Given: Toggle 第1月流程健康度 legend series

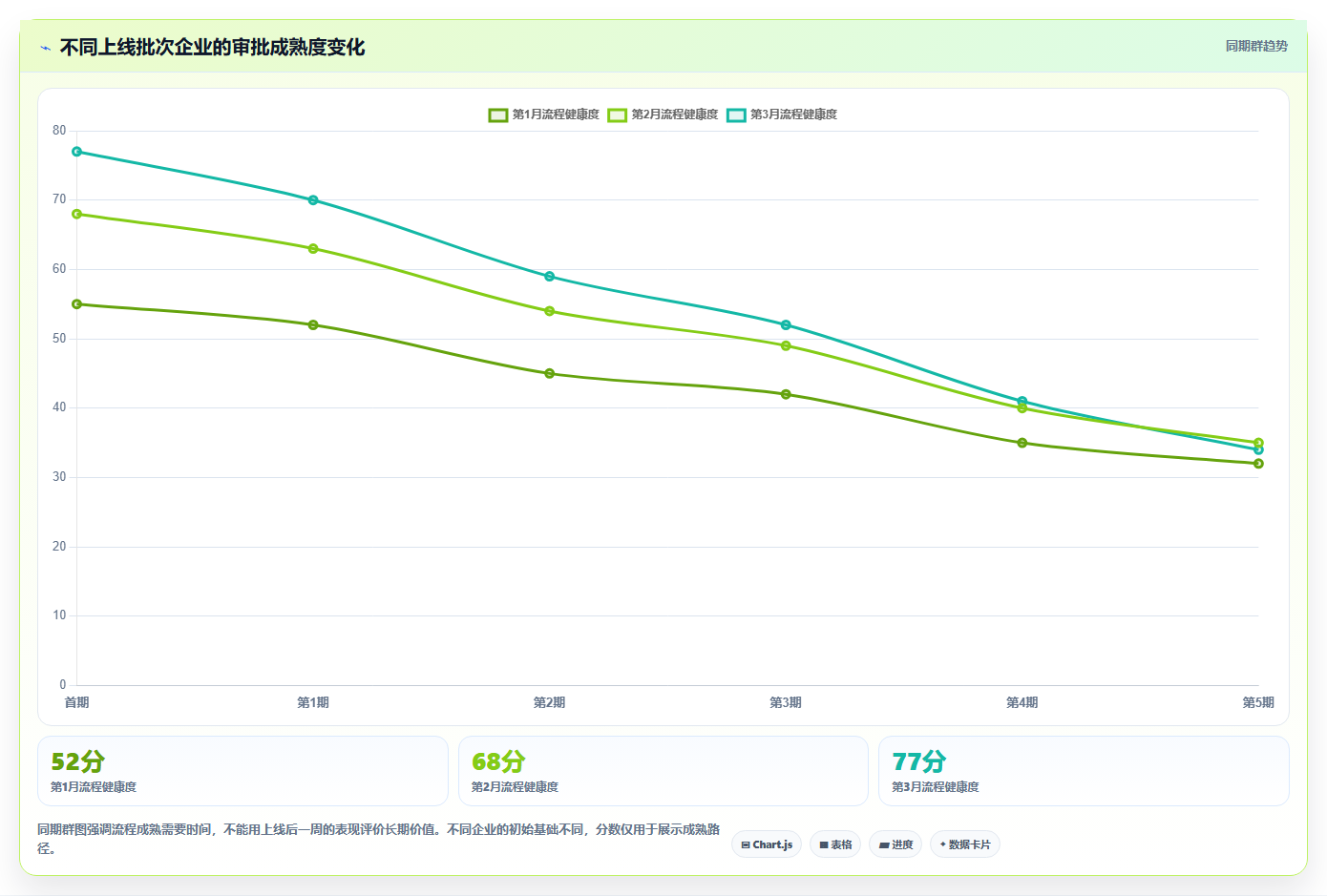Looking at the screenshot, I should [x=544, y=115].
